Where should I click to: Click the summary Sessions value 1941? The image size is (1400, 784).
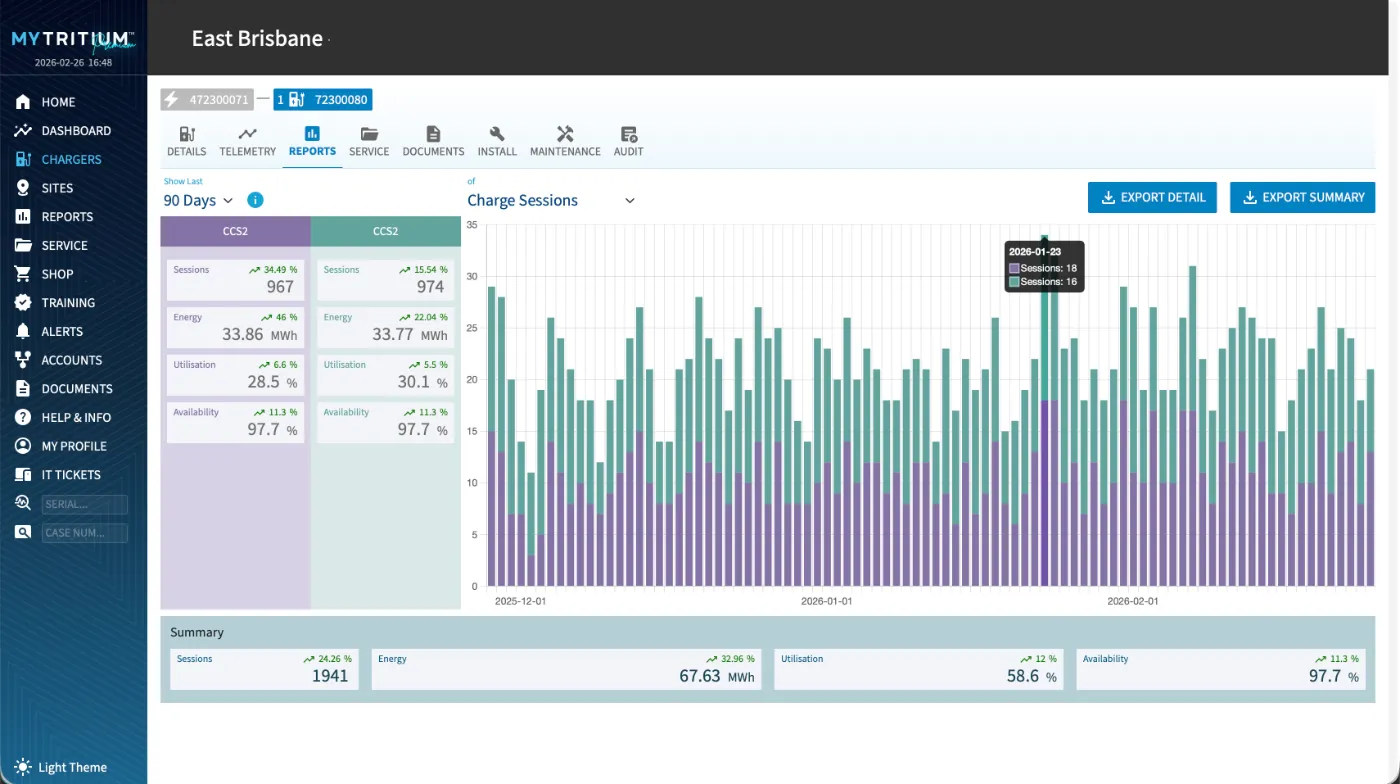330,676
